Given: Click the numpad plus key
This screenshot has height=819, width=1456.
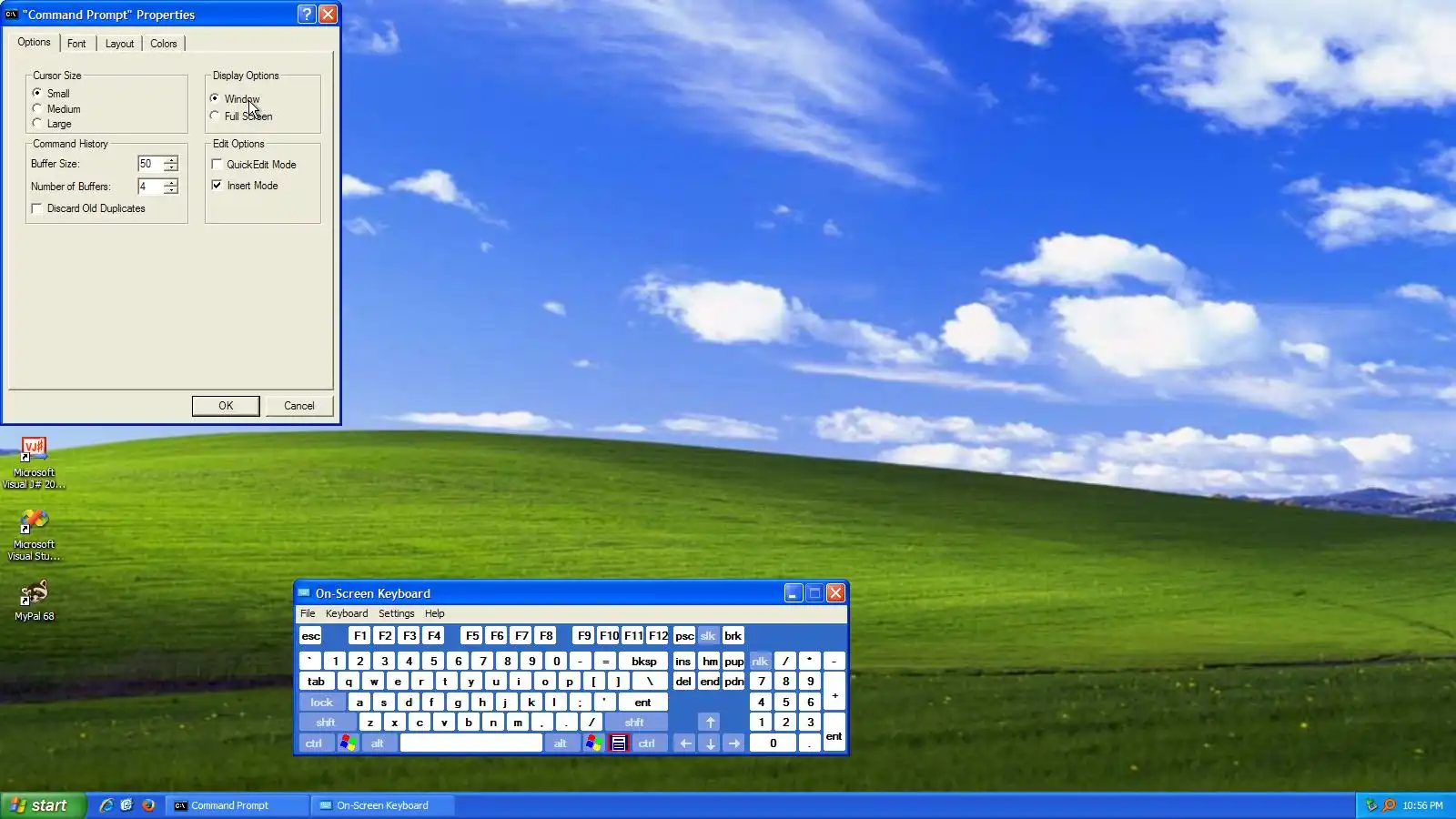Looking at the screenshot, I should coord(834,695).
